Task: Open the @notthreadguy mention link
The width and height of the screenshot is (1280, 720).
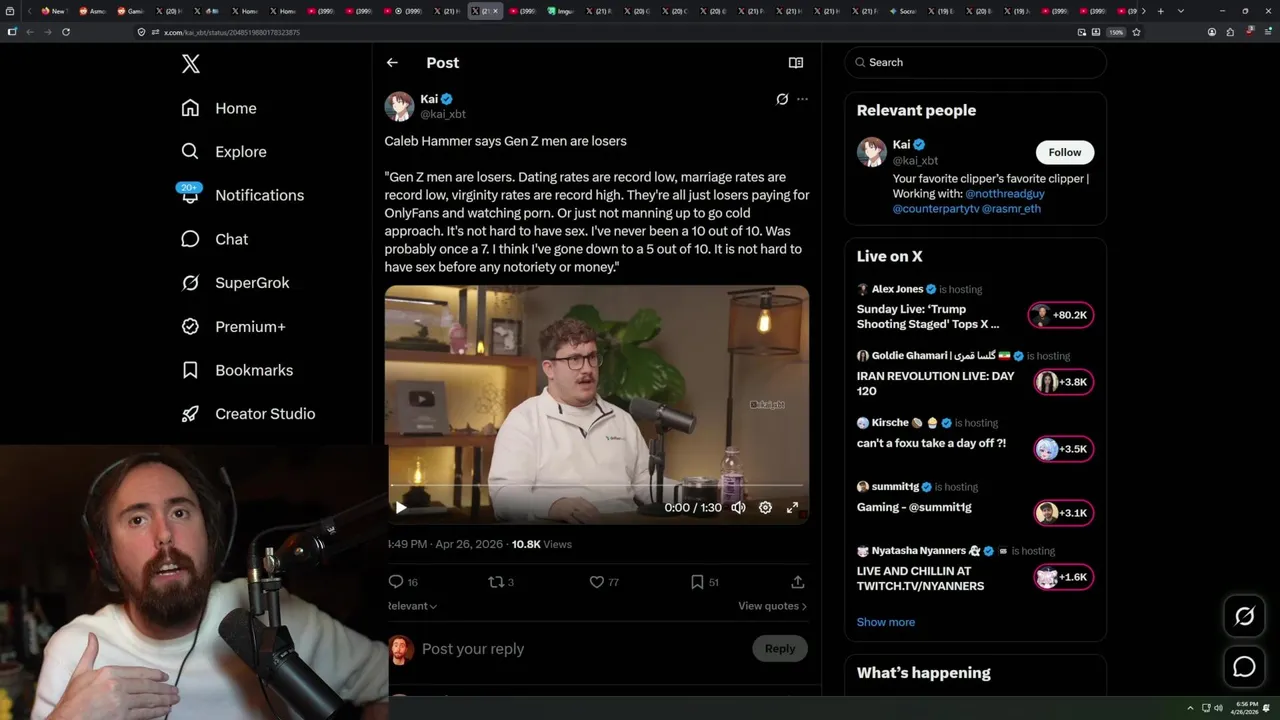Action: pyautogui.click(x=1004, y=194)
